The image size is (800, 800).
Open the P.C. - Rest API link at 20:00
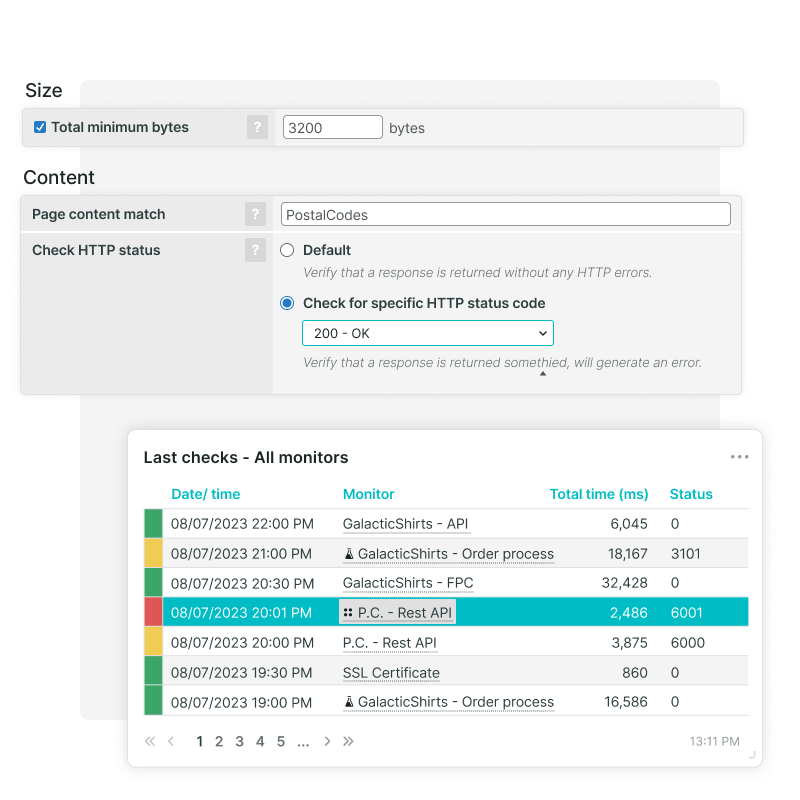coord(390,643)
